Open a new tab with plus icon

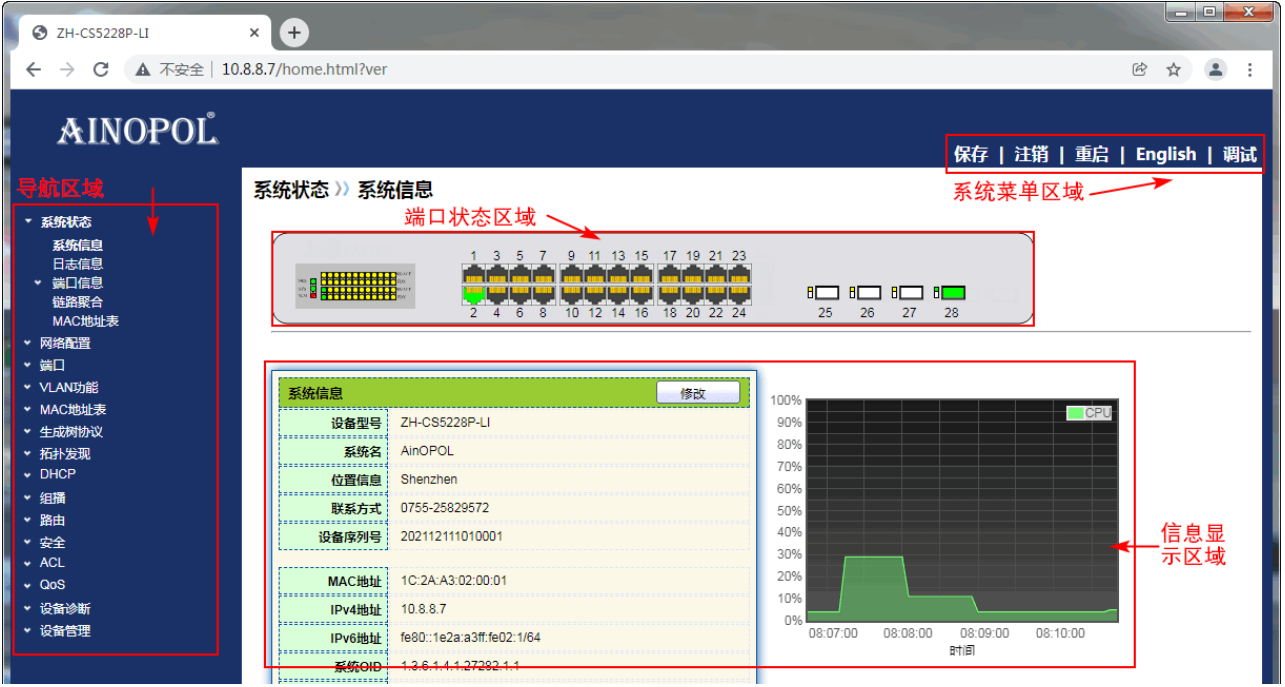(294, 32)
